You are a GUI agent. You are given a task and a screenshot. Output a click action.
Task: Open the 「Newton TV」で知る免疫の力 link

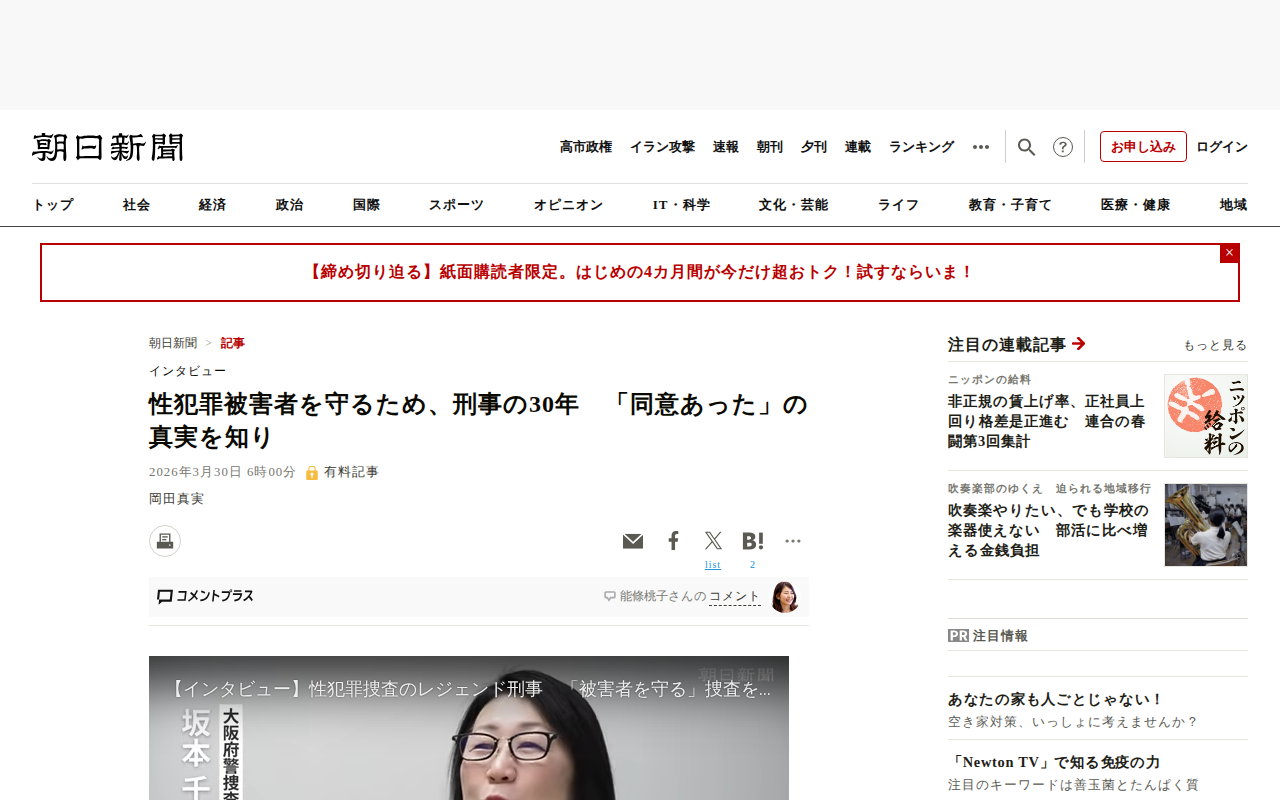pyautogui.click(x=1054, y=763)
